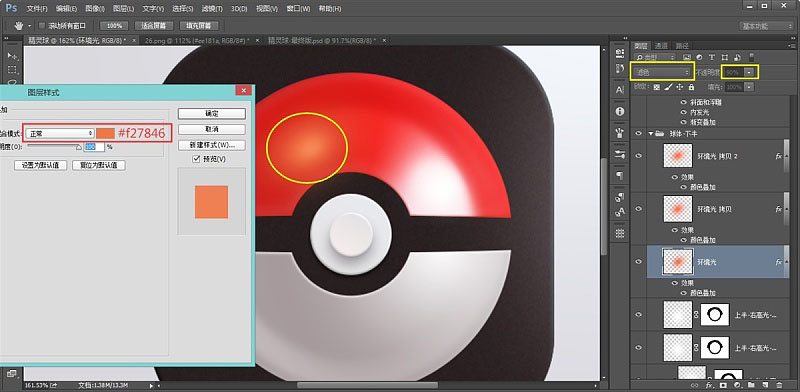Open the 文件(F) menu

pyautogui.click(x=37, y=9)
